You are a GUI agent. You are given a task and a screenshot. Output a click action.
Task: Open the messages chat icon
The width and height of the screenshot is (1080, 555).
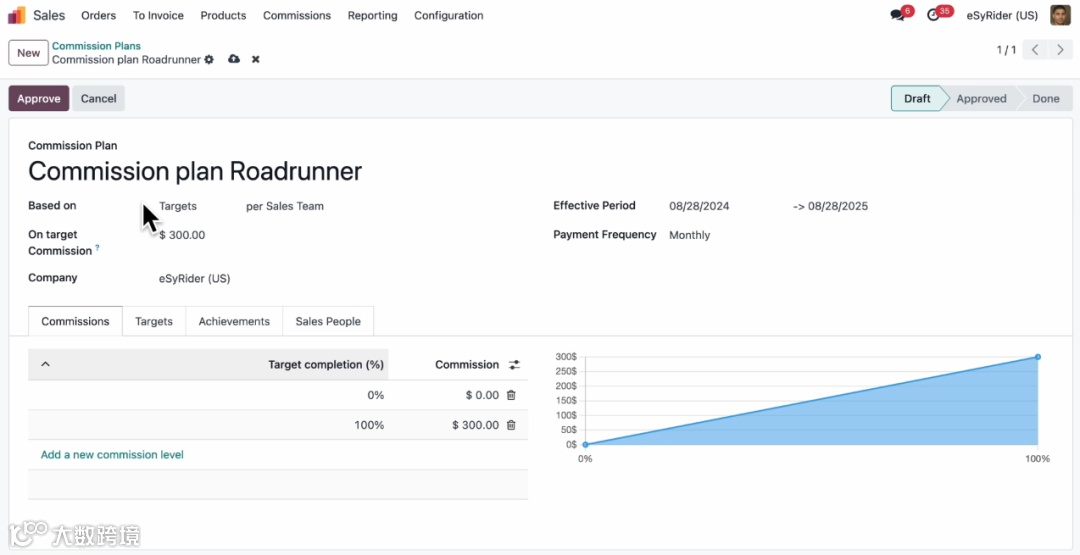pos(897,15)
